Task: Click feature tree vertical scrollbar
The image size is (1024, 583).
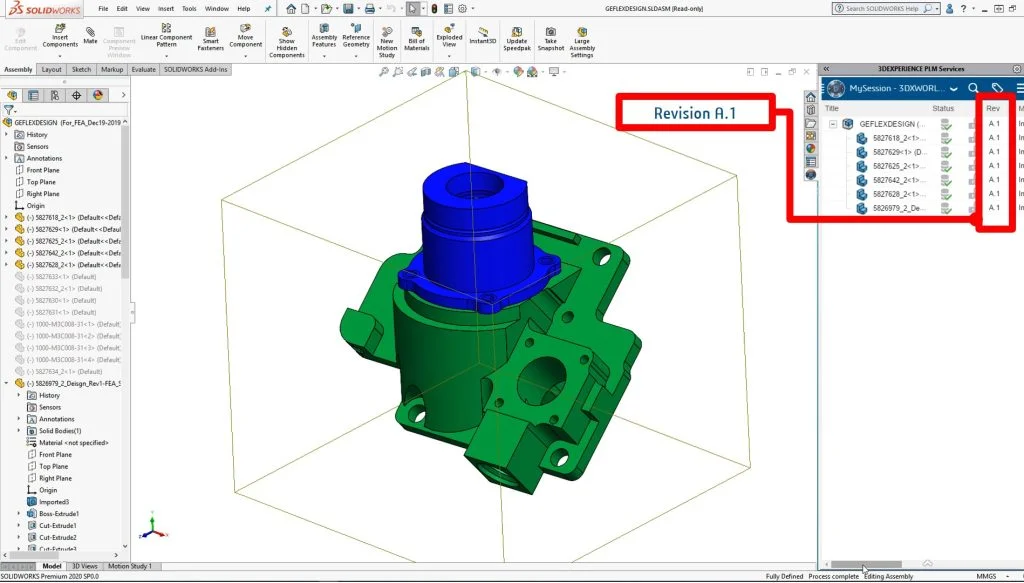Action: (x=125, y=202)
